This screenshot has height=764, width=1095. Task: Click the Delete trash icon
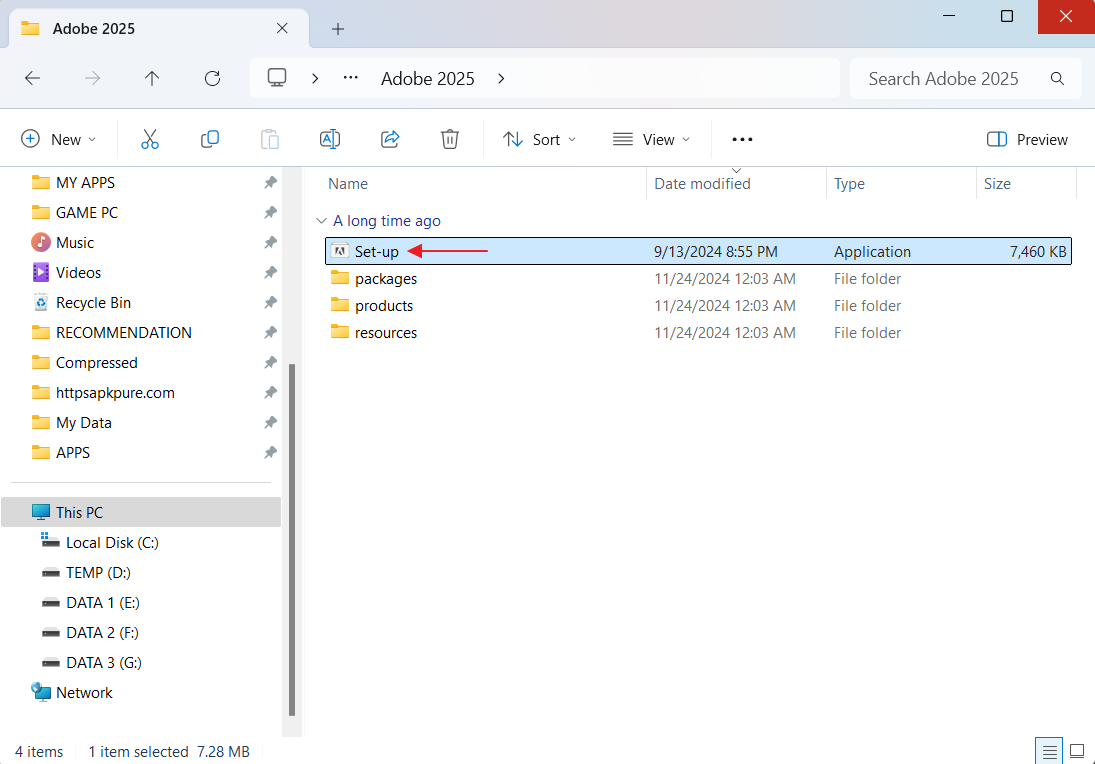tap(450, 139)
